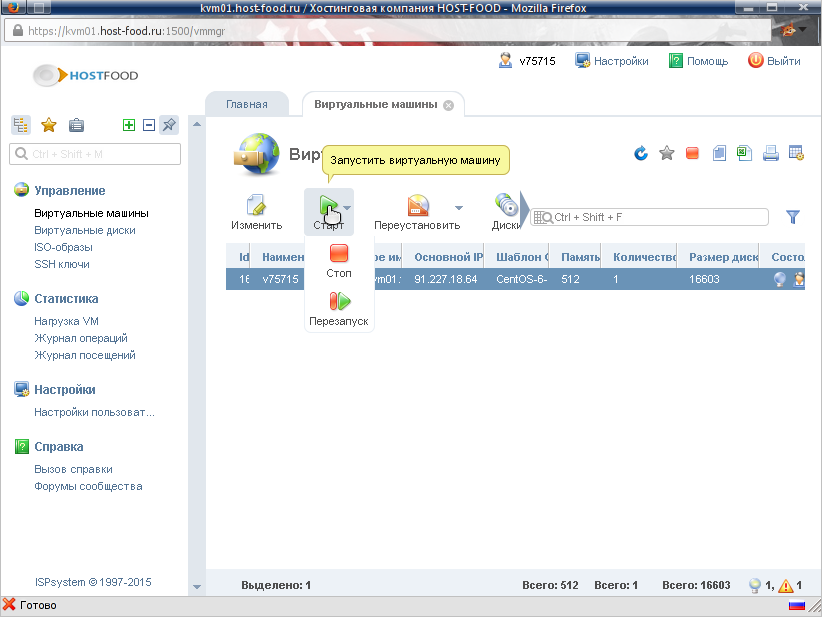822x617 pixels.
Task: Collapse all menu sections minus icon
Action: pos(148,125)
